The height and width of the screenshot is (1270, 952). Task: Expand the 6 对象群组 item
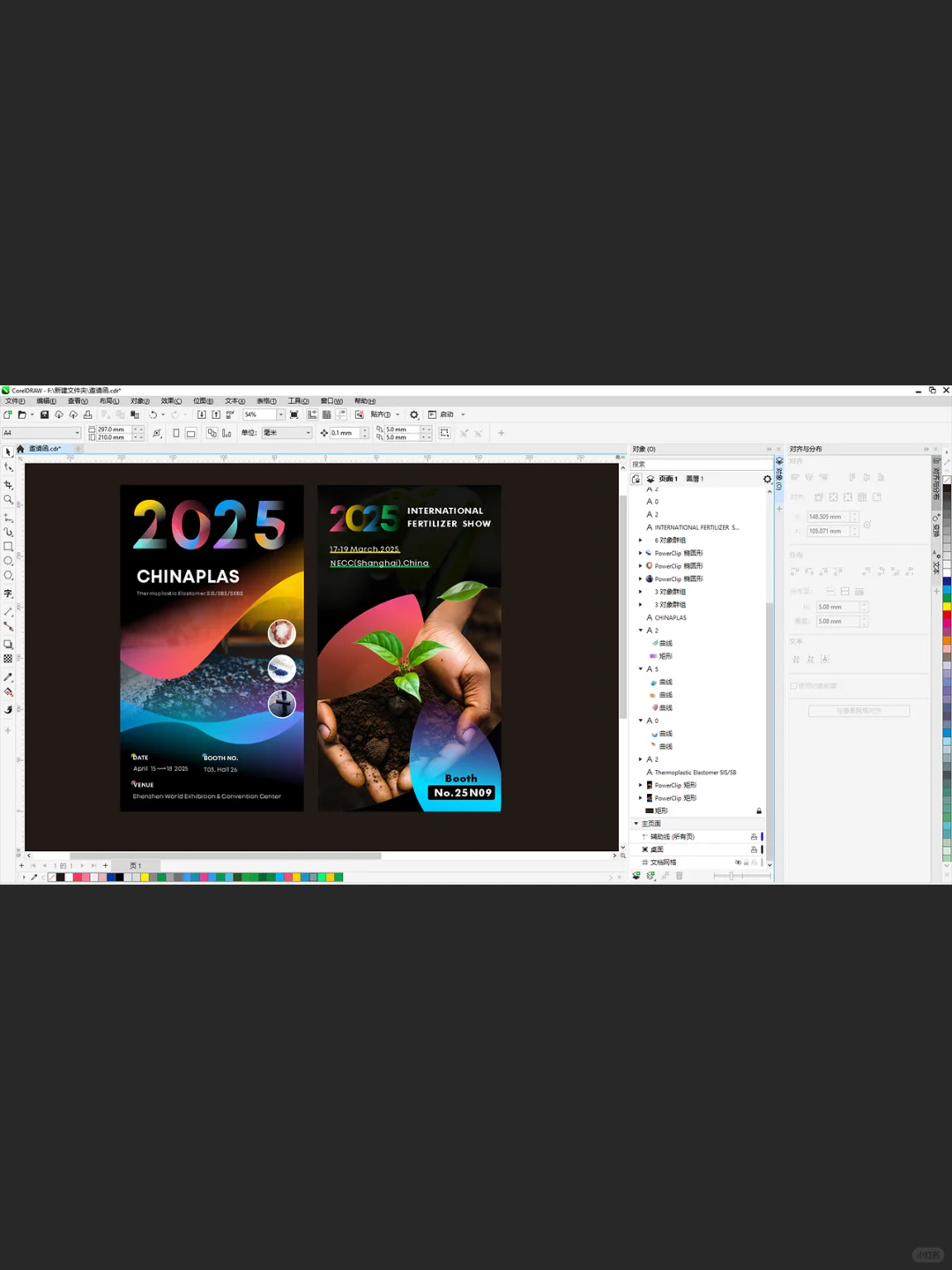(x=640, y=541)
